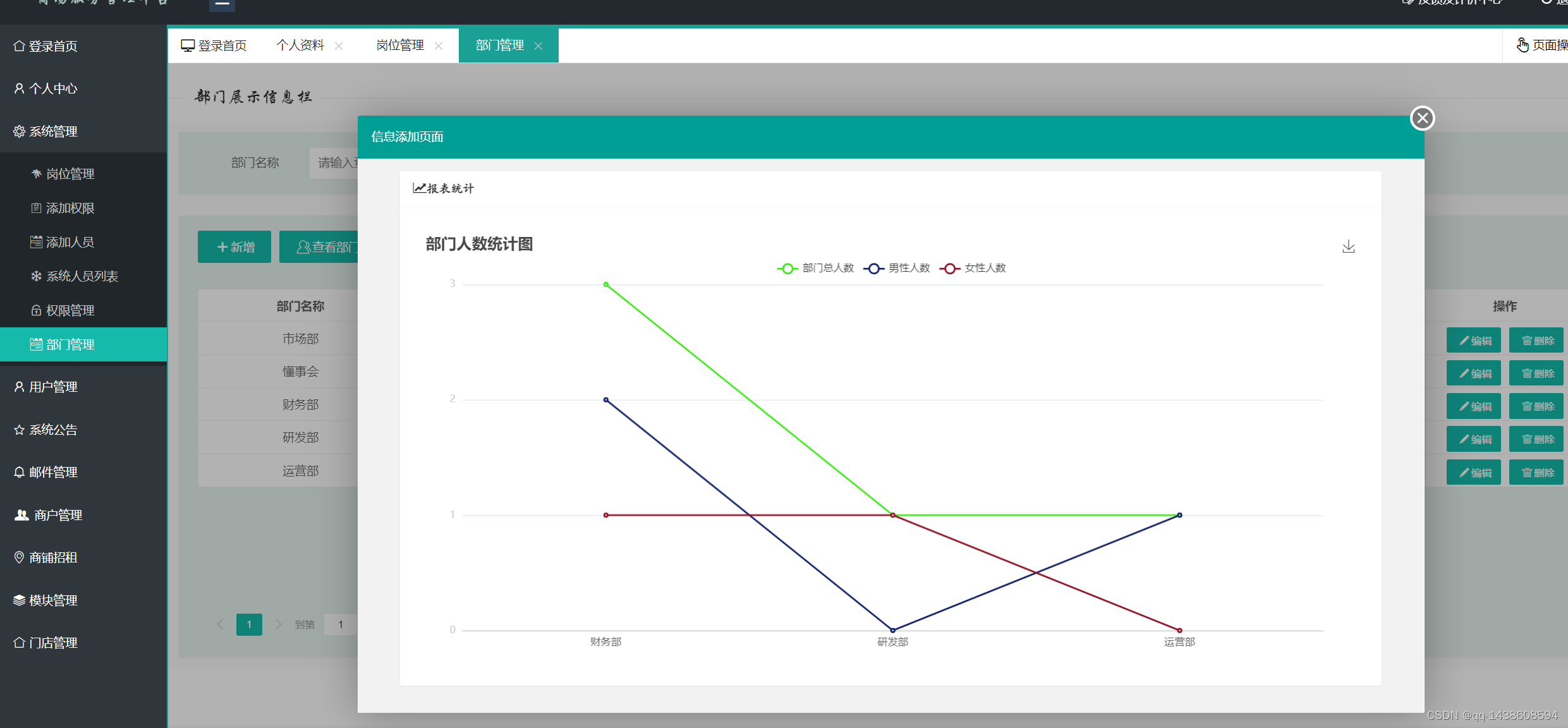Focus the 到第 page number input

[x=341, y=624]
